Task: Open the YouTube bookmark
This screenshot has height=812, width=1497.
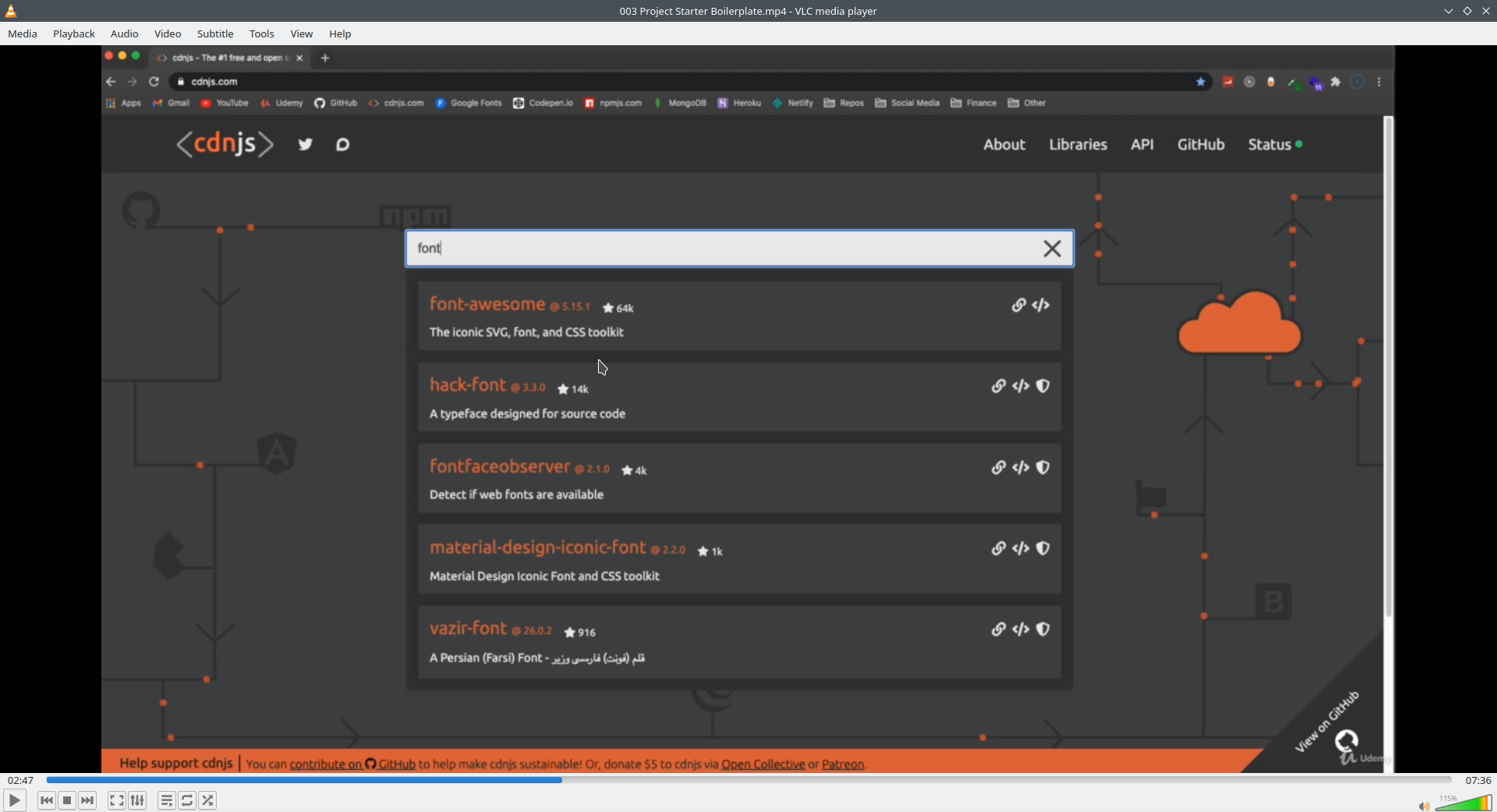Action: (225, 103)
